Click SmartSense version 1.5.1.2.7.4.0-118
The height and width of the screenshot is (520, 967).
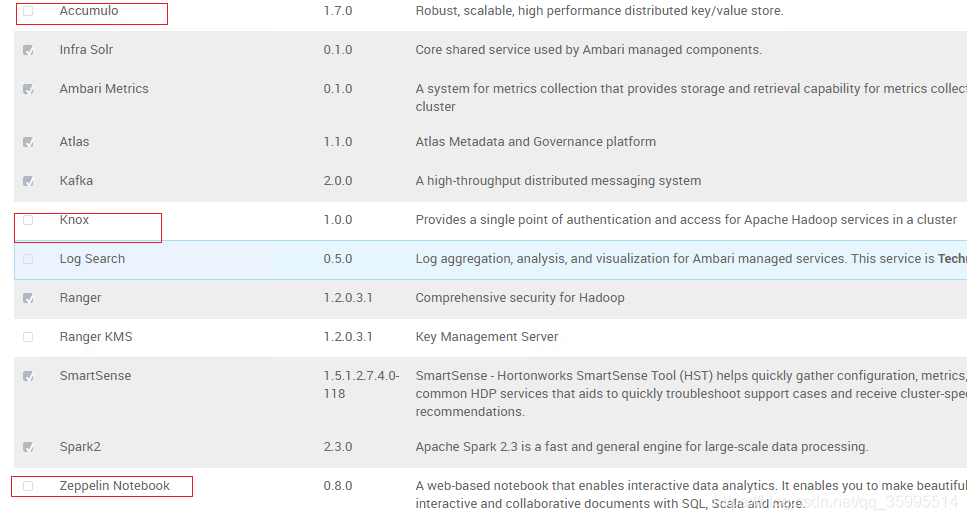click(361, 384)
